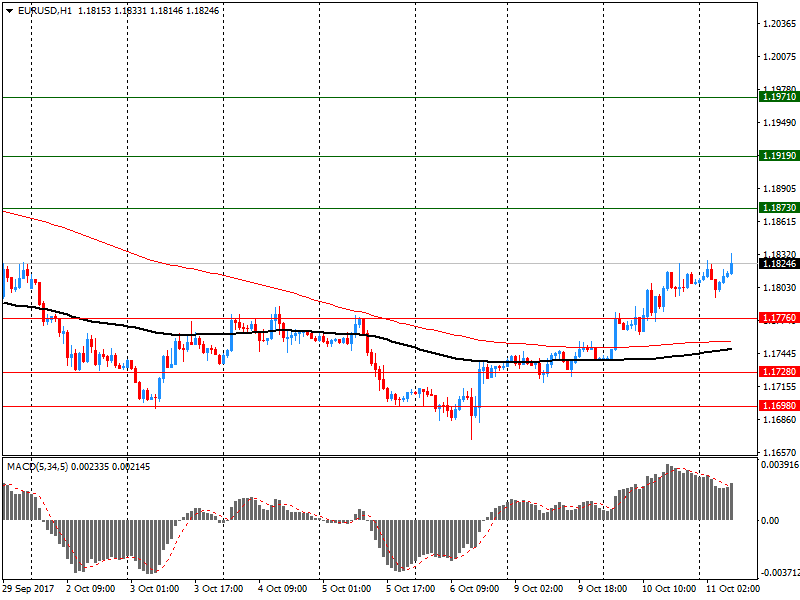This screenshot has height=600, width=800.
Task: Click the EURUSD,H1 chart title text
Action: pos(45,11)
